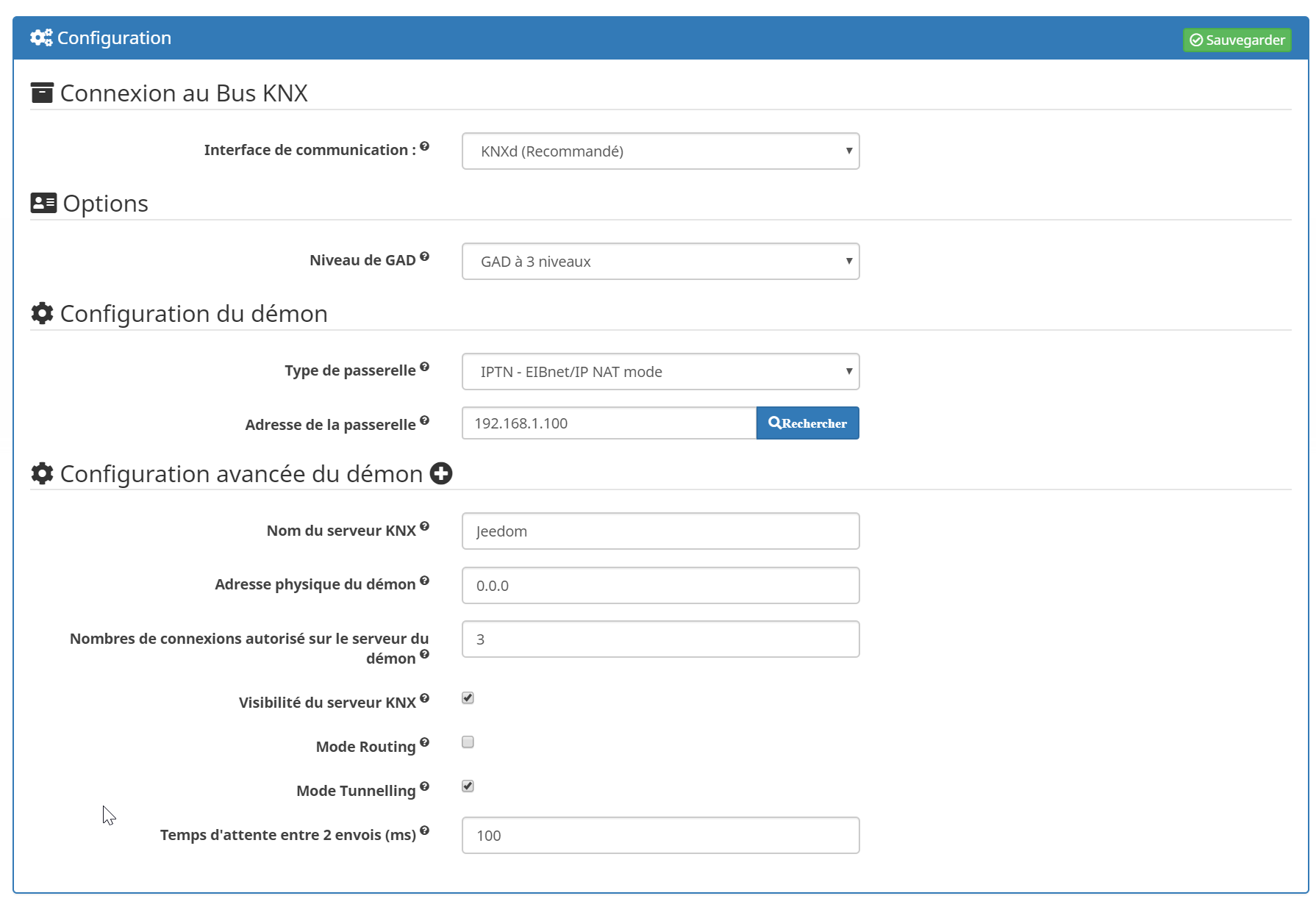
Task: Click the Nombres de connexions field
Action: coord(660,639)
